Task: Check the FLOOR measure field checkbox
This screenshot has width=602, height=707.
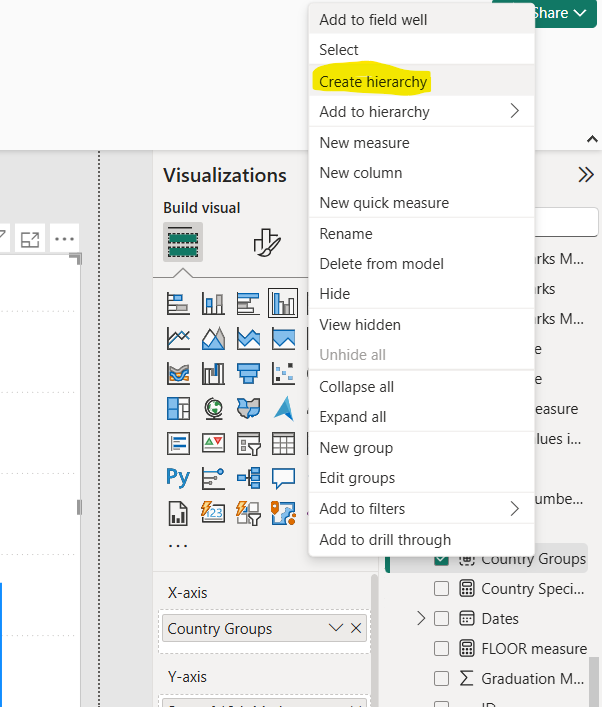Action: click(x=441, y=649)
